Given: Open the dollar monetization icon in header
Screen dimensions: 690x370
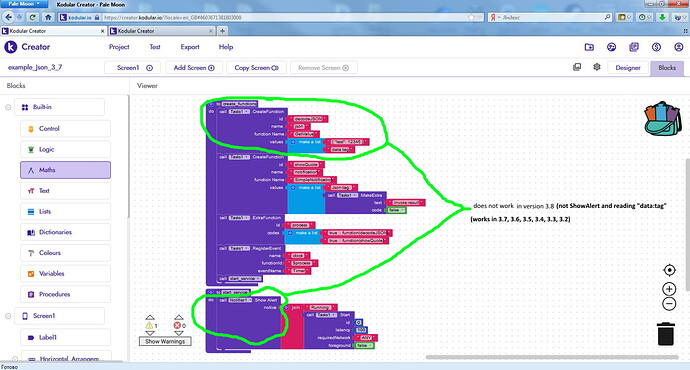Looking at the screenshot, I should coord(656,47).
